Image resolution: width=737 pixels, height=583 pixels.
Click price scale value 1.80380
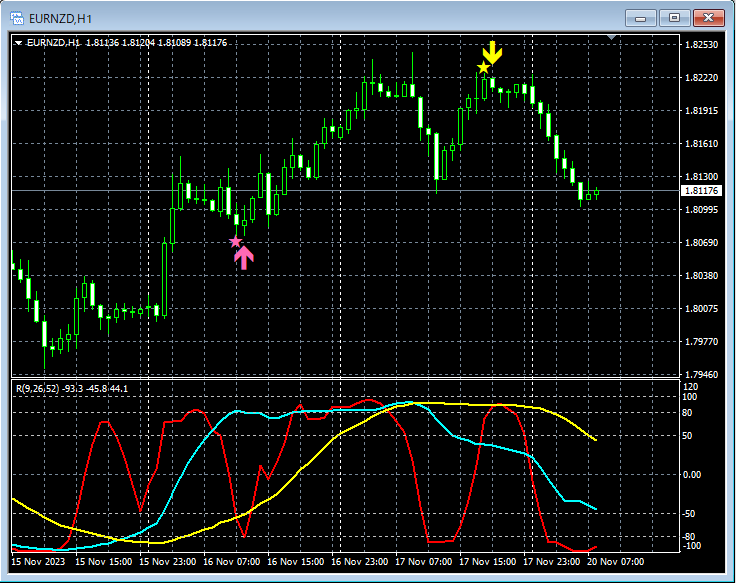coord(701,276)
